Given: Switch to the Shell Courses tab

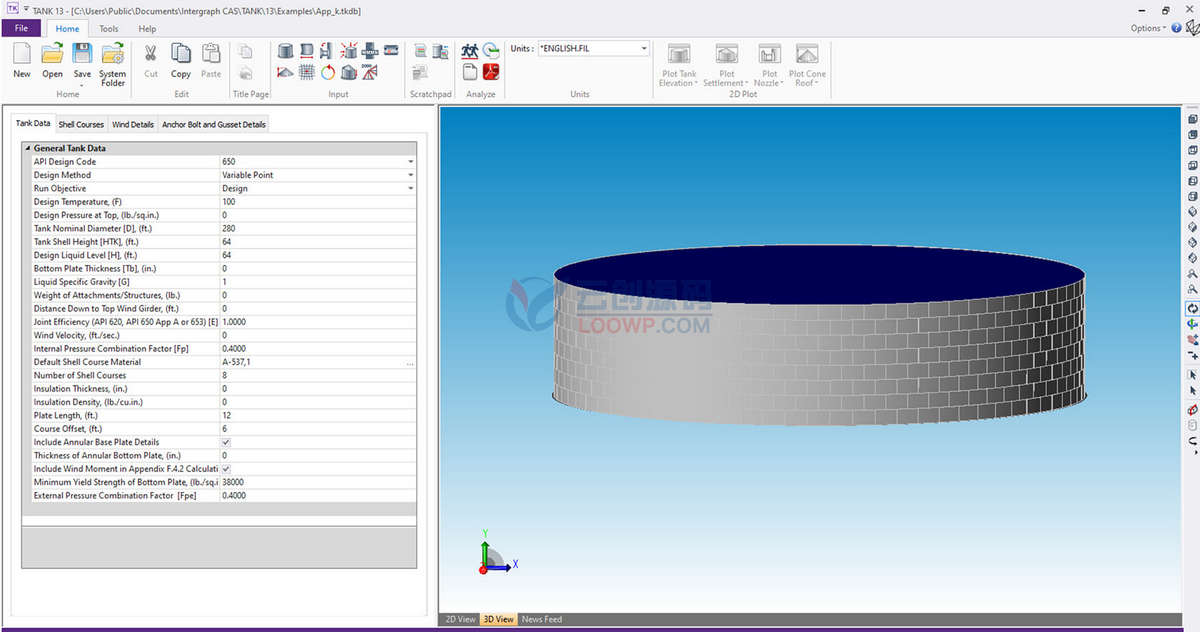Looking at the screenshot, I should [81, 124].
